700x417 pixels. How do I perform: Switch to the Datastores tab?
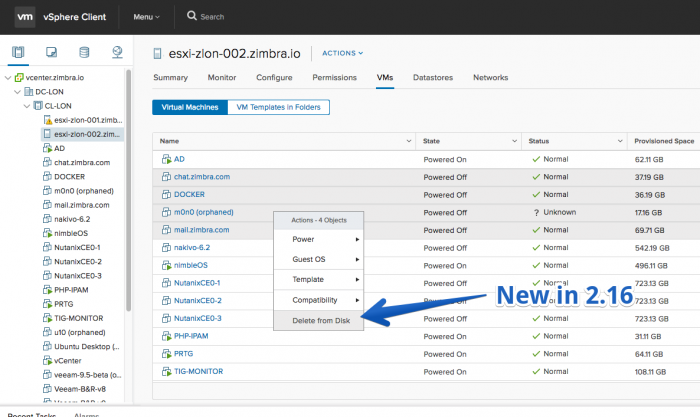click(433, 78)
